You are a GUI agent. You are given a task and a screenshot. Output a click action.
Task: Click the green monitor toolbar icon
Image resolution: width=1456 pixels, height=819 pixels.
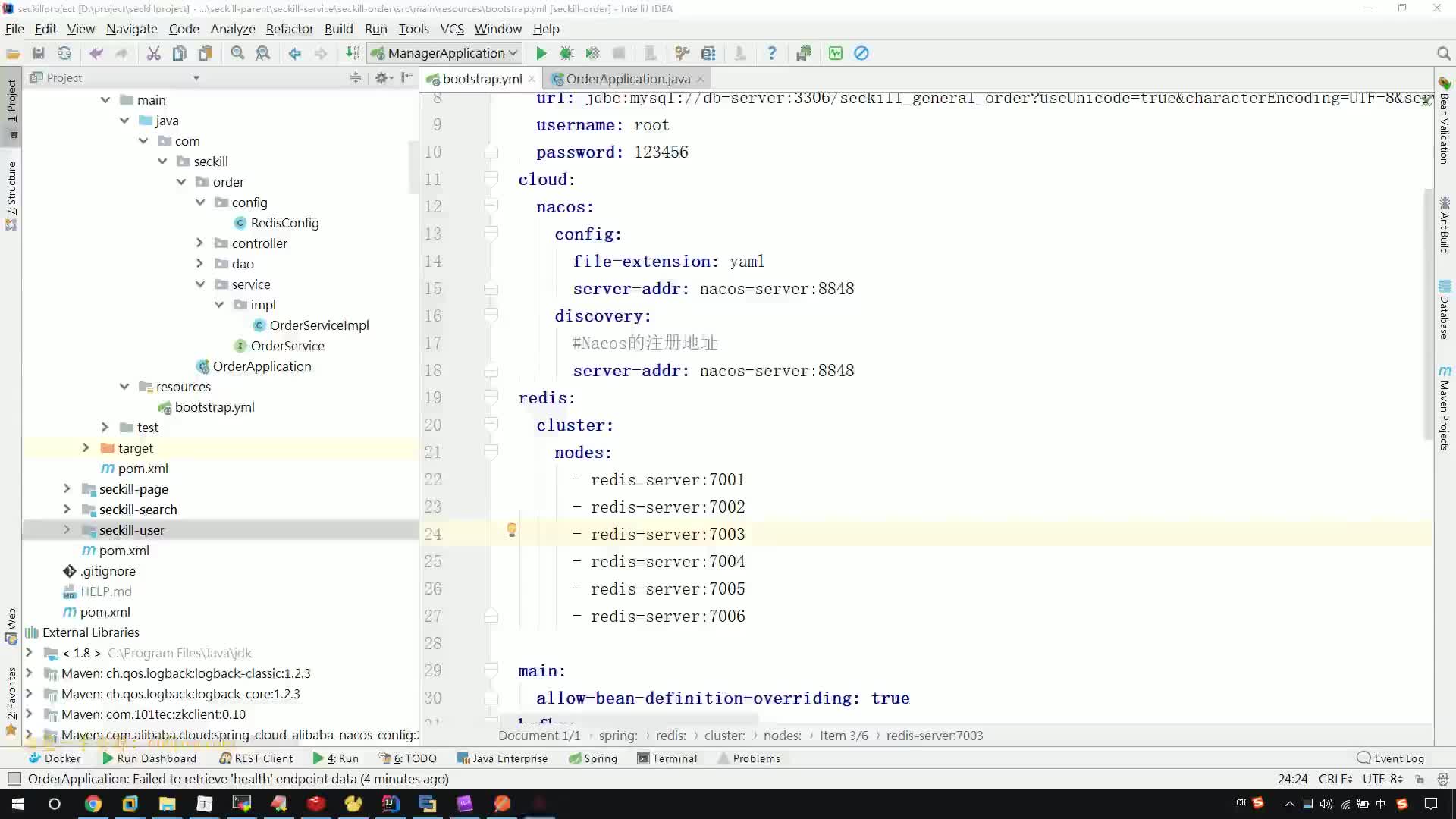coord(836,53)
